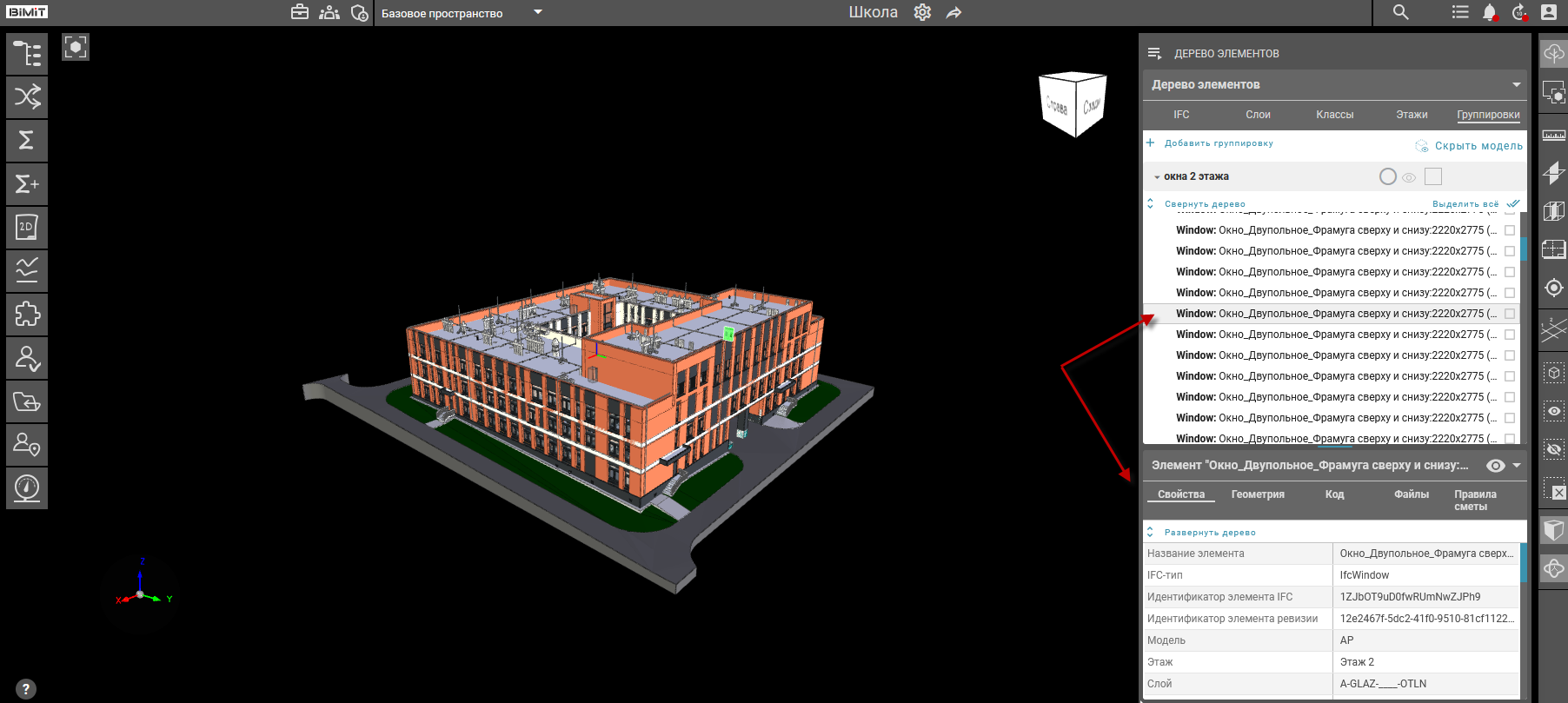Click the shuffle arrows icon in left sidebar
This screenshot has height=703, width=1568.
coord(27,96)
